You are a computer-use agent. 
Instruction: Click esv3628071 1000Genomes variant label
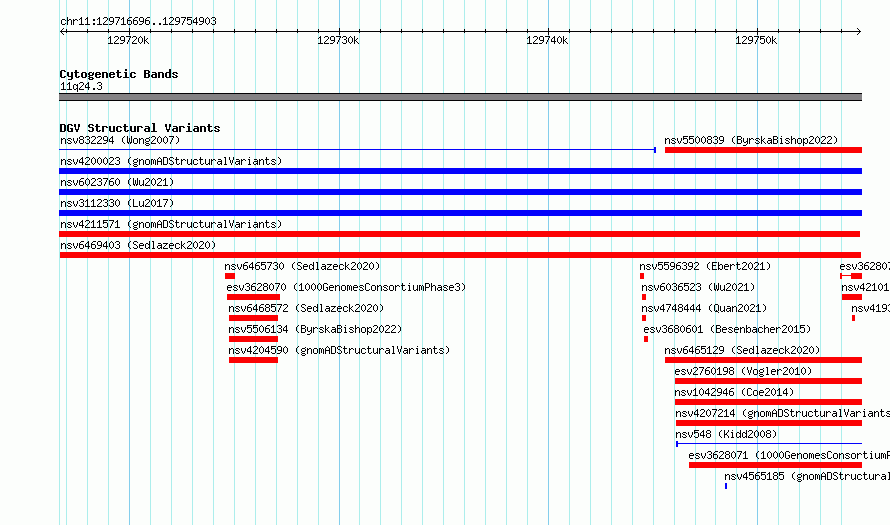(789, 455)
